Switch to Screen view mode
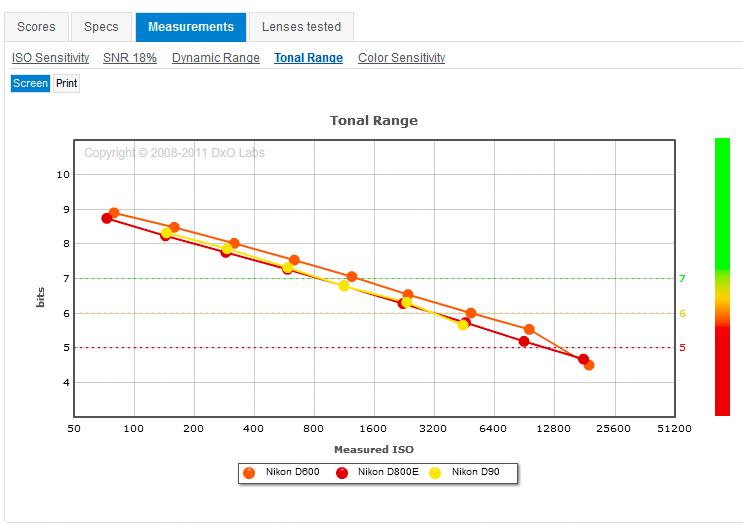The image size is (743, 525). tap(30, 83)
